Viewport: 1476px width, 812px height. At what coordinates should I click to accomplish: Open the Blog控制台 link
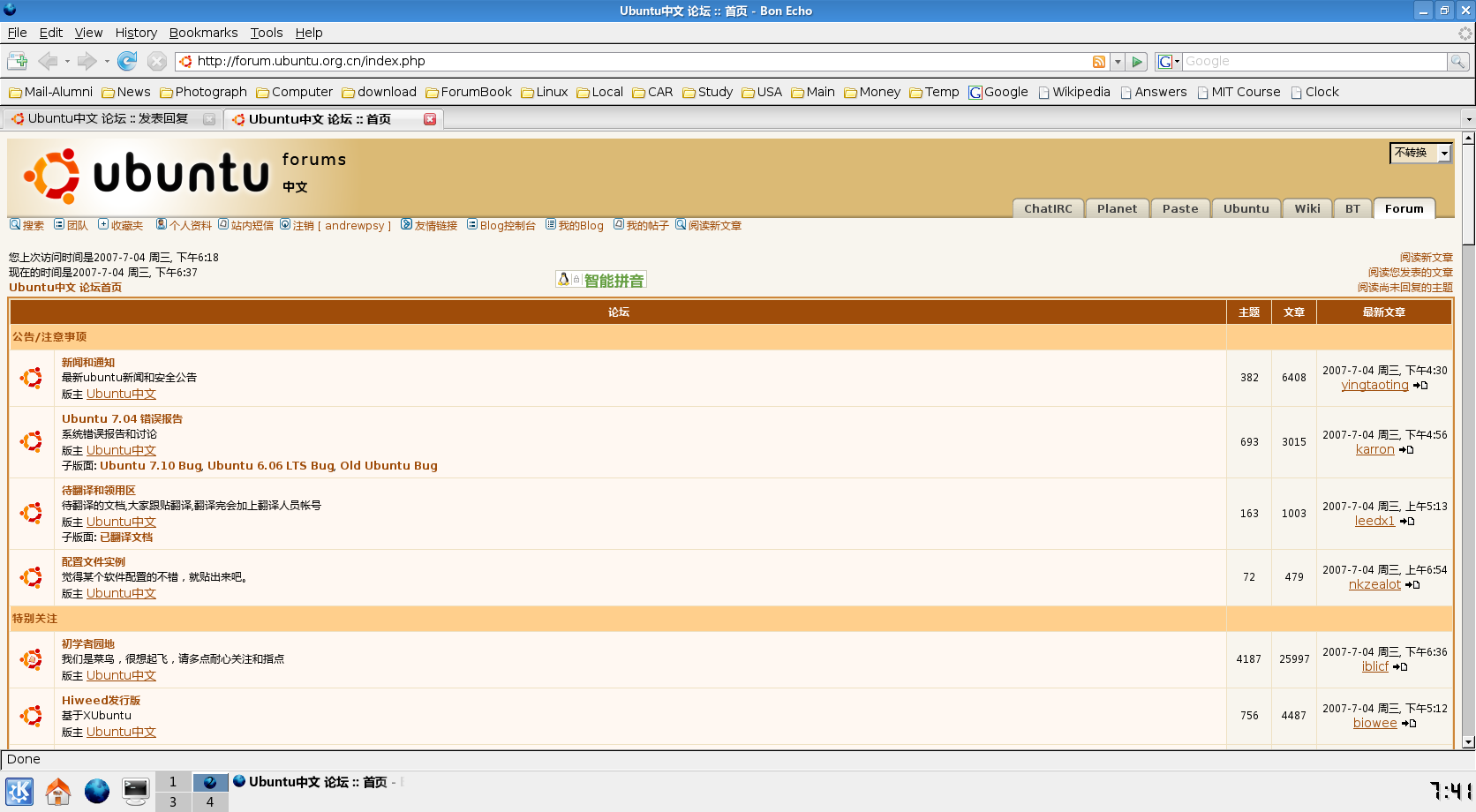pyautogui.click(x=501, y=225)
